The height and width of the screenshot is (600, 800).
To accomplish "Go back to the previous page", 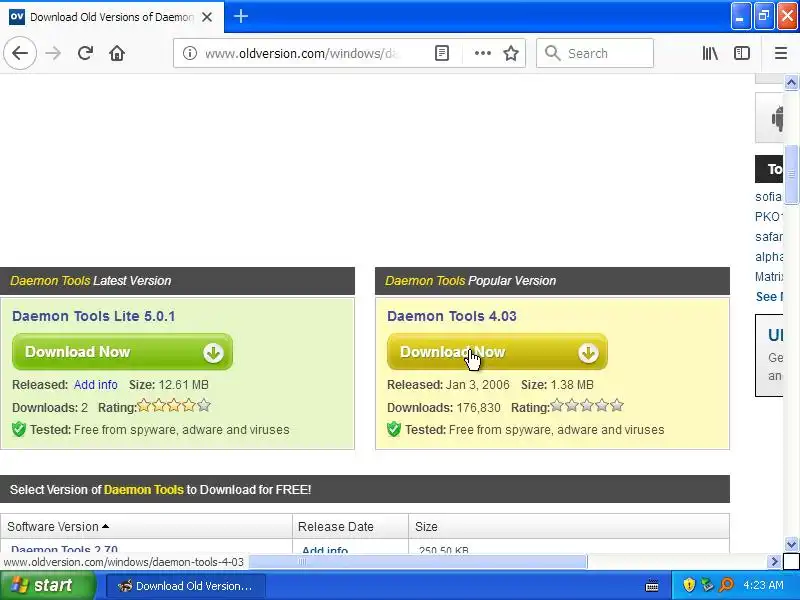I will tap(20, 53).
